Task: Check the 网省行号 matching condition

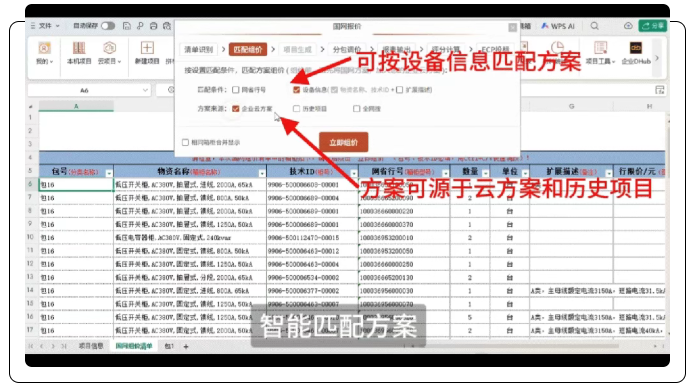Action: (236, 90)
